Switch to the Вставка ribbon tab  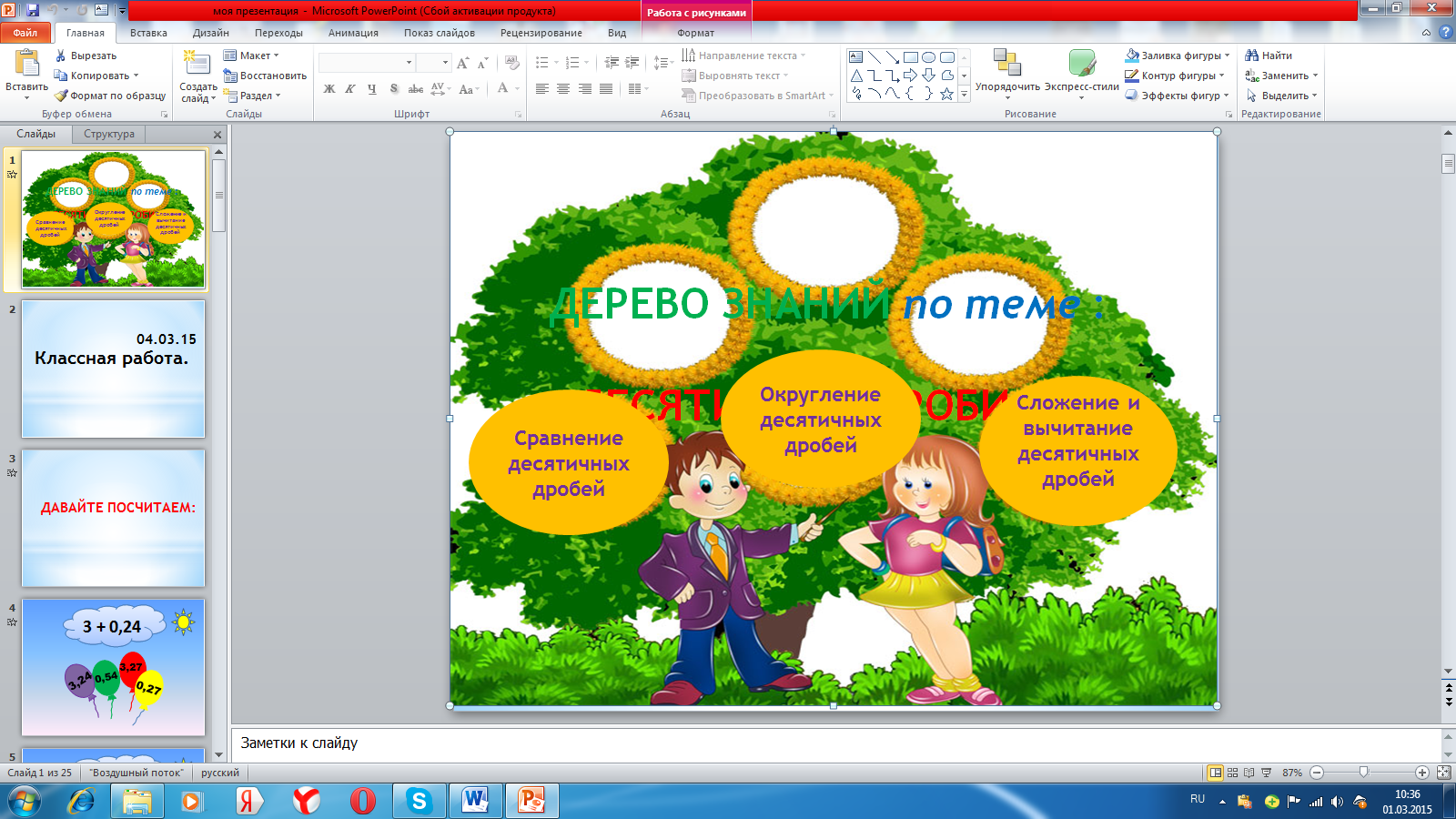coord(148,33)
